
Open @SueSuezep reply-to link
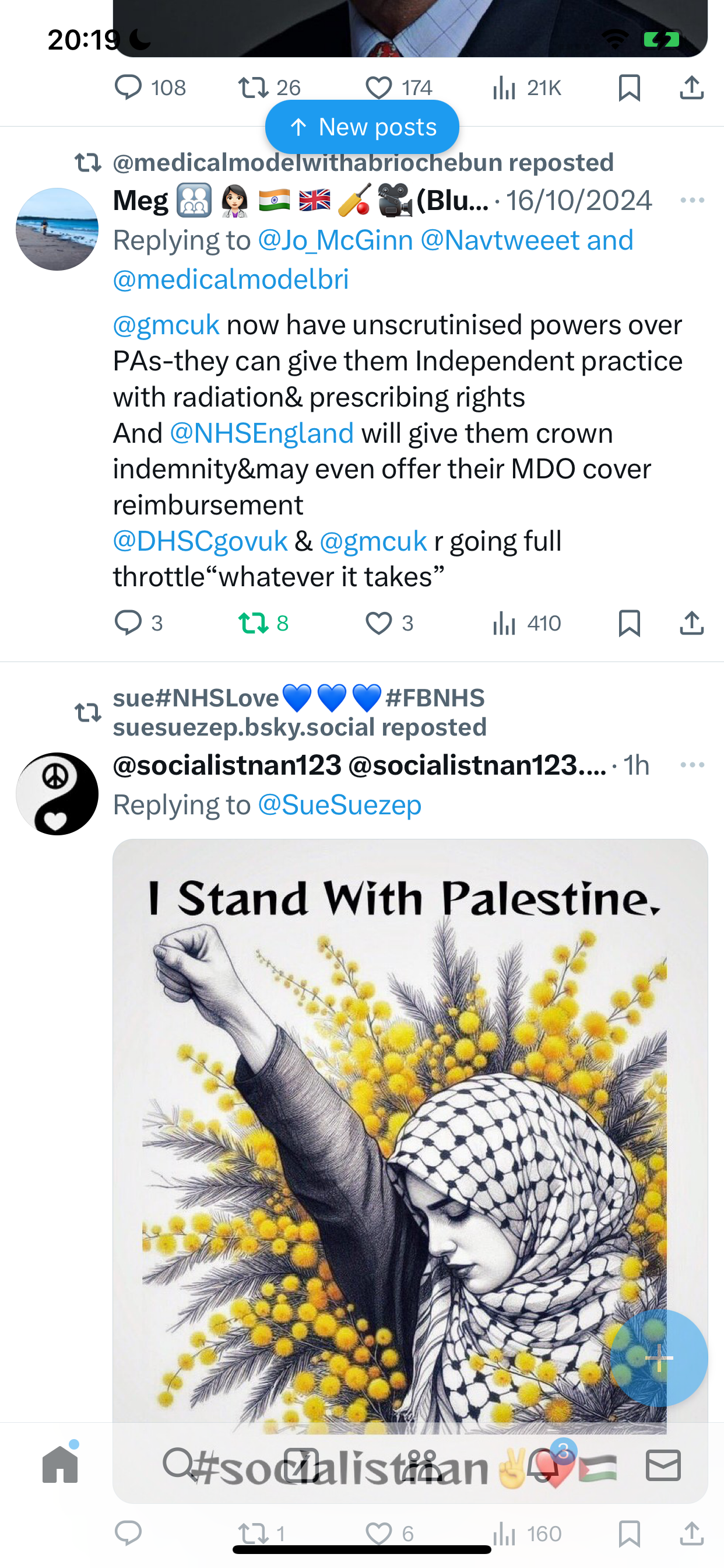pyautogui.click(x=339, y=804)
